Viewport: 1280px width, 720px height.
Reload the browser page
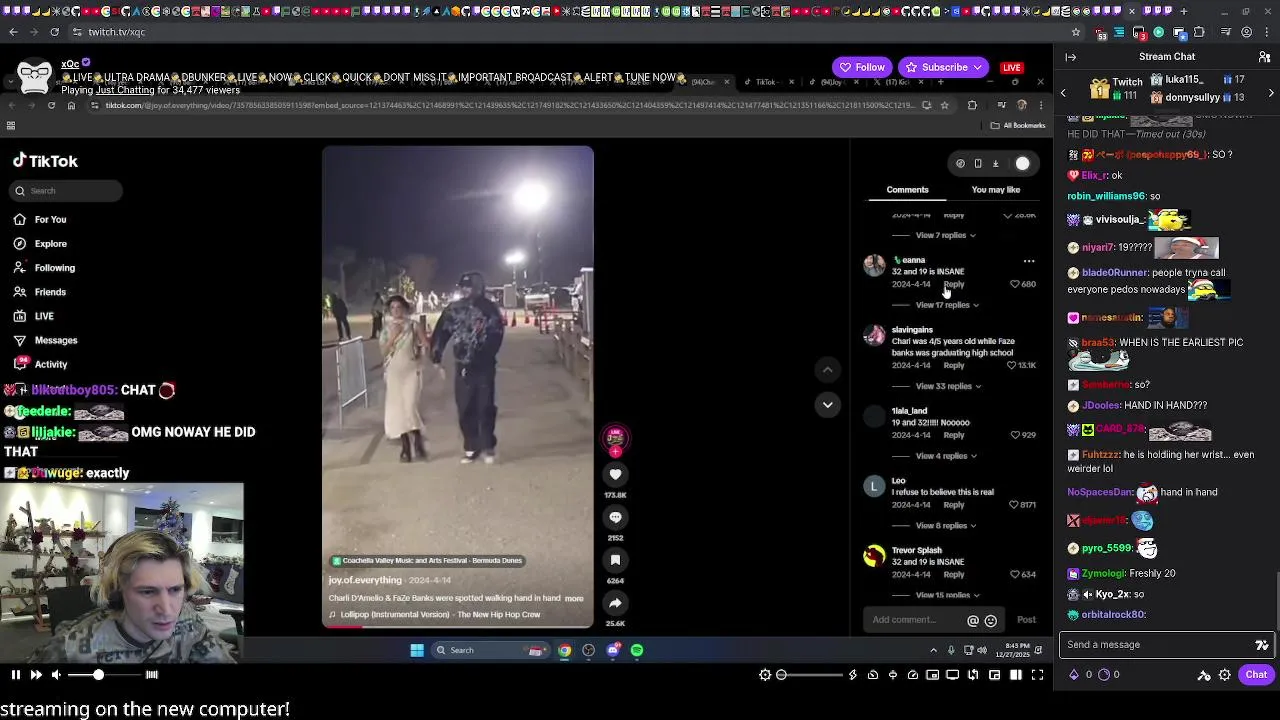click(x=54, y=32)
